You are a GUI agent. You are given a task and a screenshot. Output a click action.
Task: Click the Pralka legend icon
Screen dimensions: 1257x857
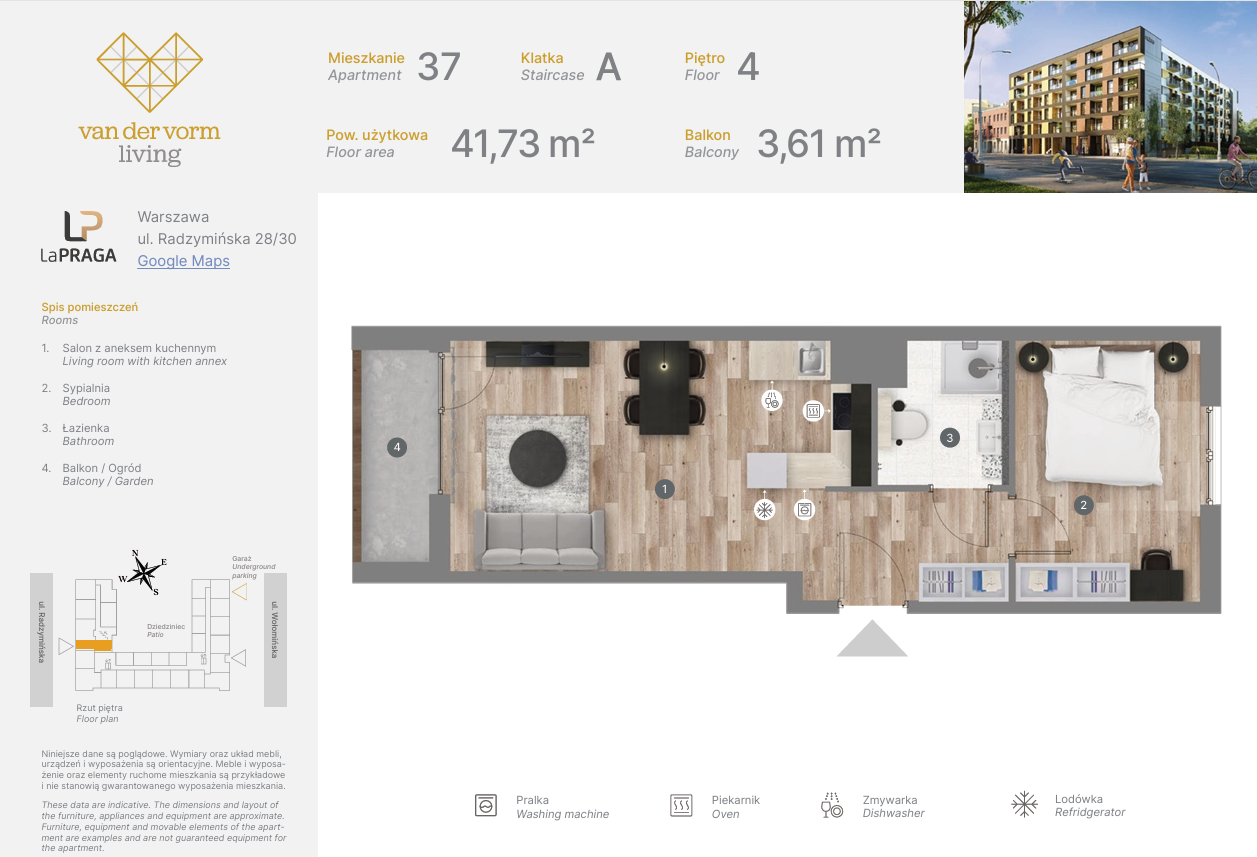(486, 806)
